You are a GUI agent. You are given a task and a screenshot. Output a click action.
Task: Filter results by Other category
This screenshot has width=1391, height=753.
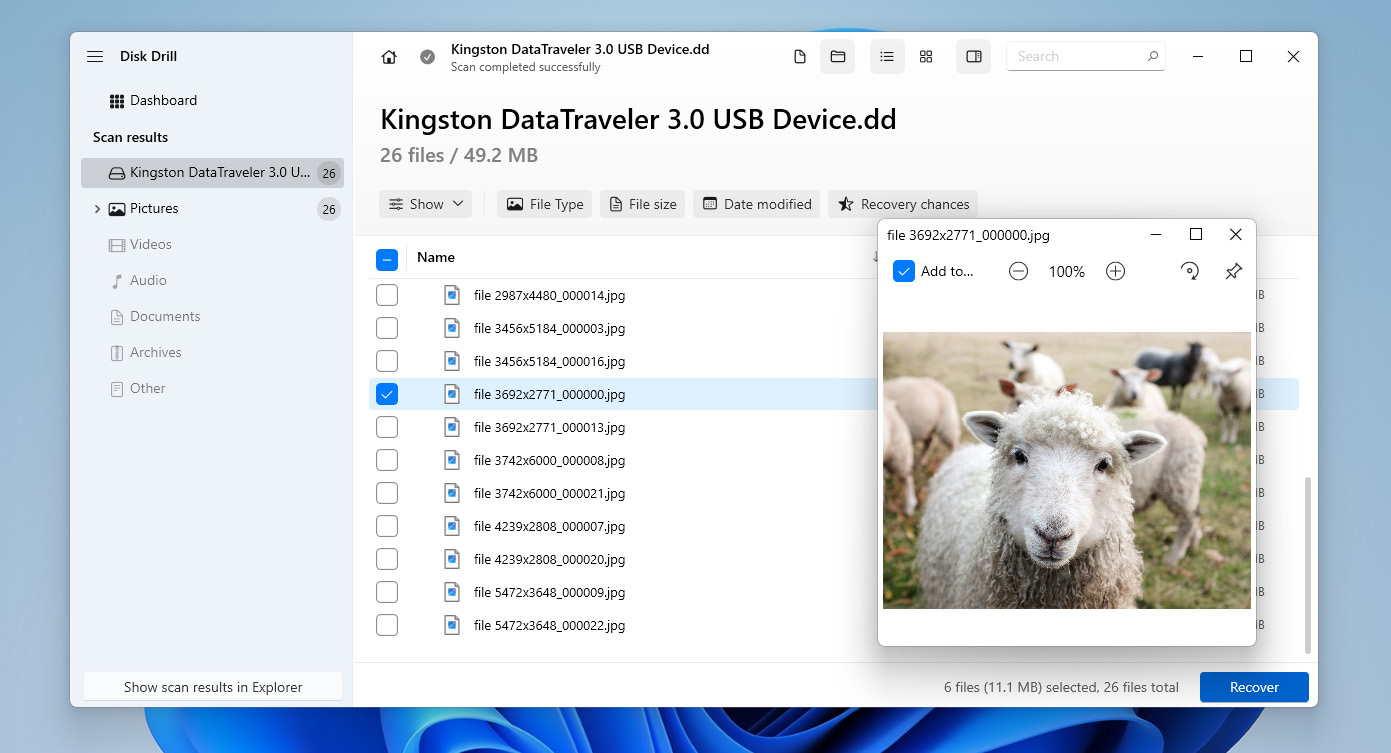coord(147,389)
